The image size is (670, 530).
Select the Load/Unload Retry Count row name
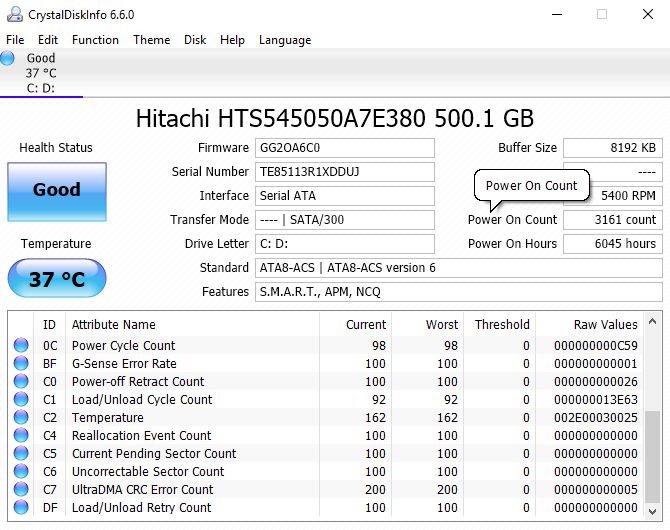click(x=141, y=507)
